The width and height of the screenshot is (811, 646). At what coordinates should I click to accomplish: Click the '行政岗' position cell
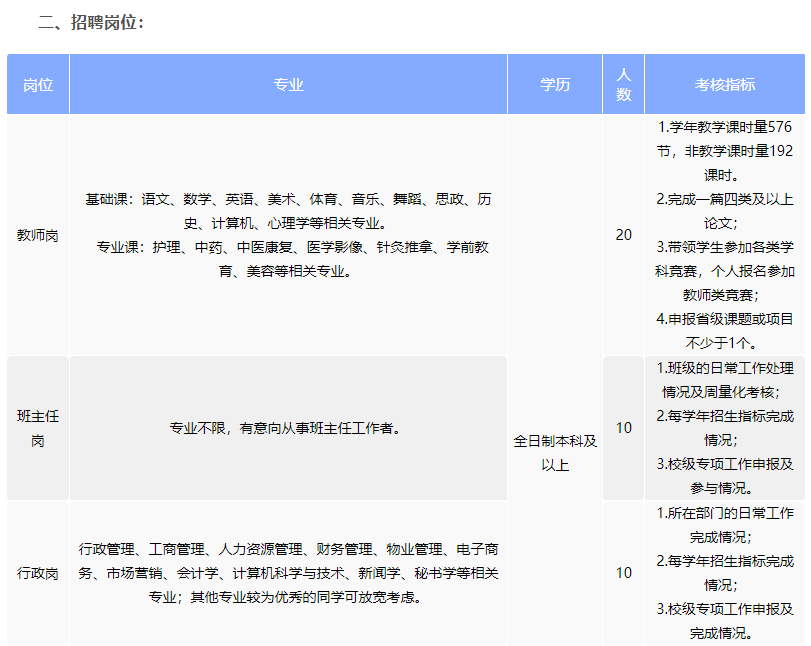(x=38, y=573)
